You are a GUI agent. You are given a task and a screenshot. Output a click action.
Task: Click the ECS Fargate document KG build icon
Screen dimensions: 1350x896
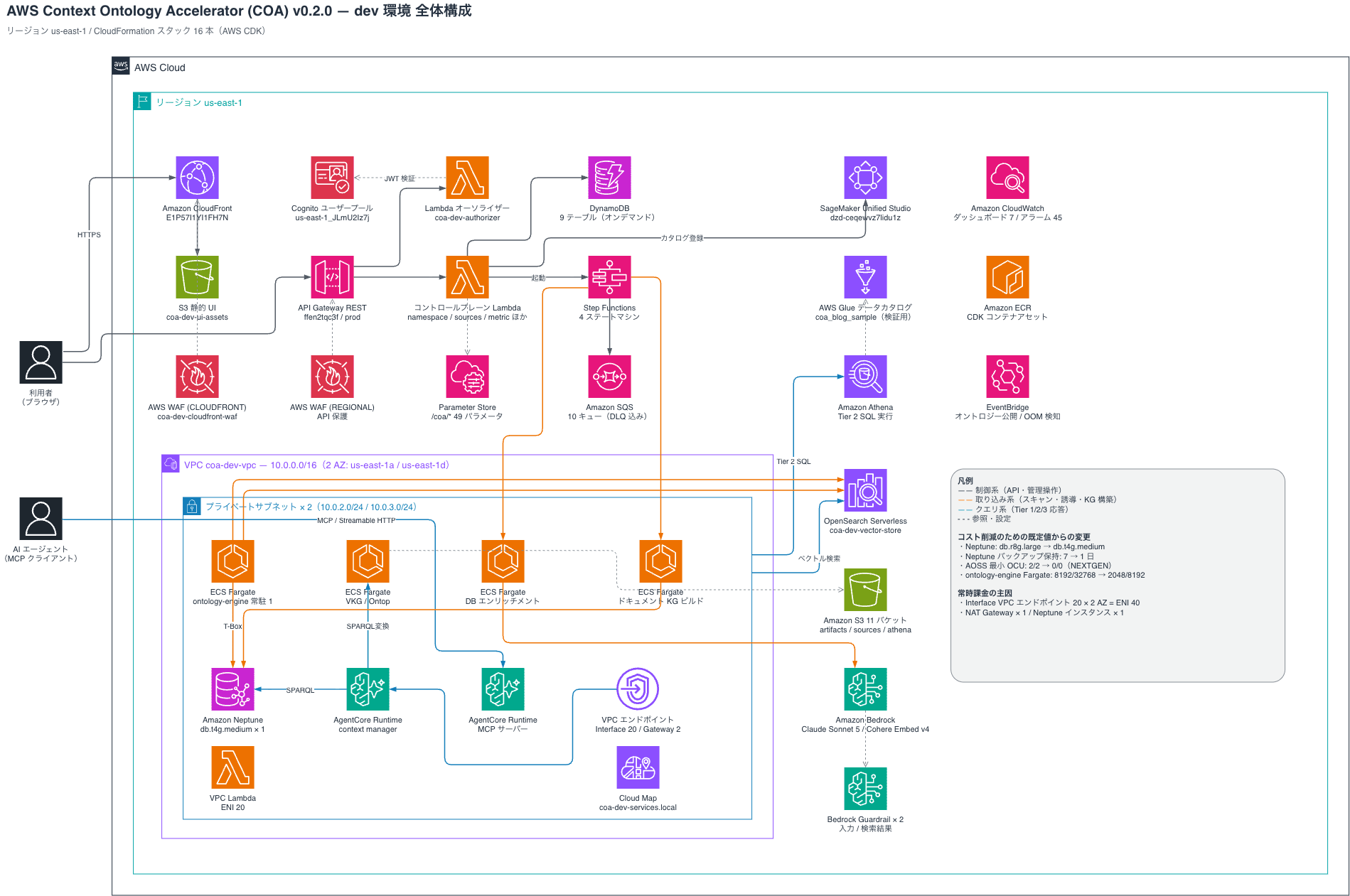[x=660, y=561]
